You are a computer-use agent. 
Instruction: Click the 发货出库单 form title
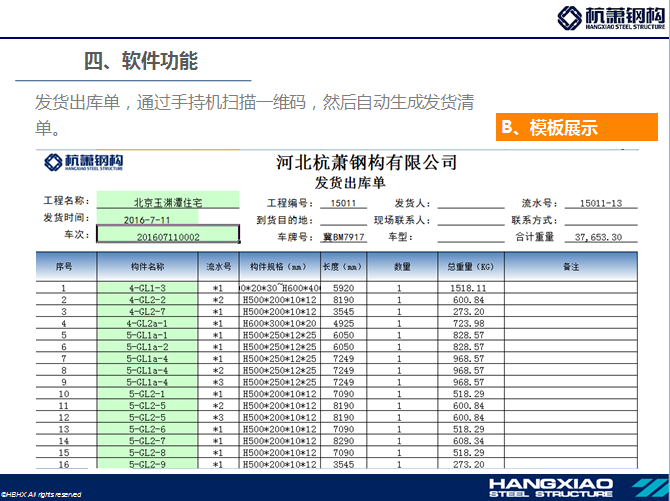pos(350,183)
